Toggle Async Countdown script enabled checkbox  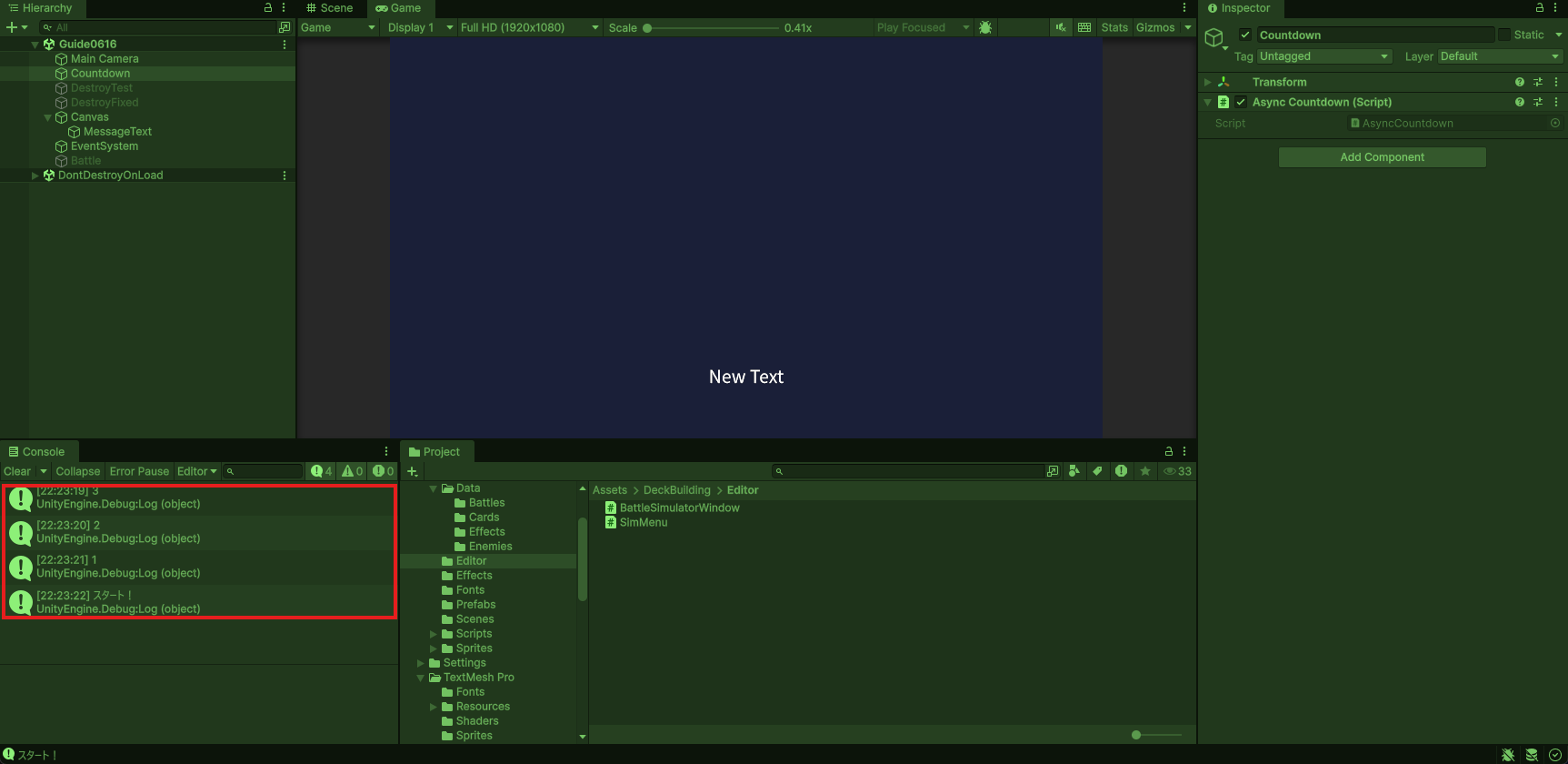pyautogui.click(x=1241, y=102)
